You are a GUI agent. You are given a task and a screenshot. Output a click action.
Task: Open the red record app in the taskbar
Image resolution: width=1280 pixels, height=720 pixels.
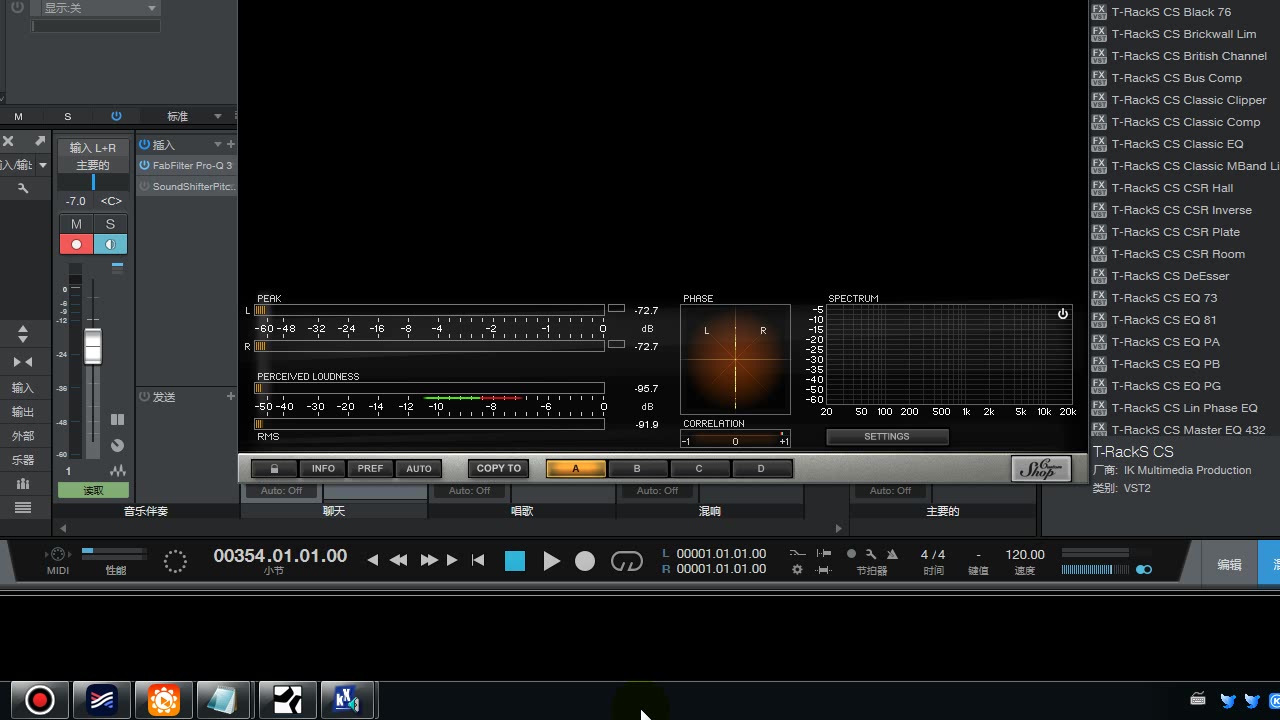tap(39, 700)
